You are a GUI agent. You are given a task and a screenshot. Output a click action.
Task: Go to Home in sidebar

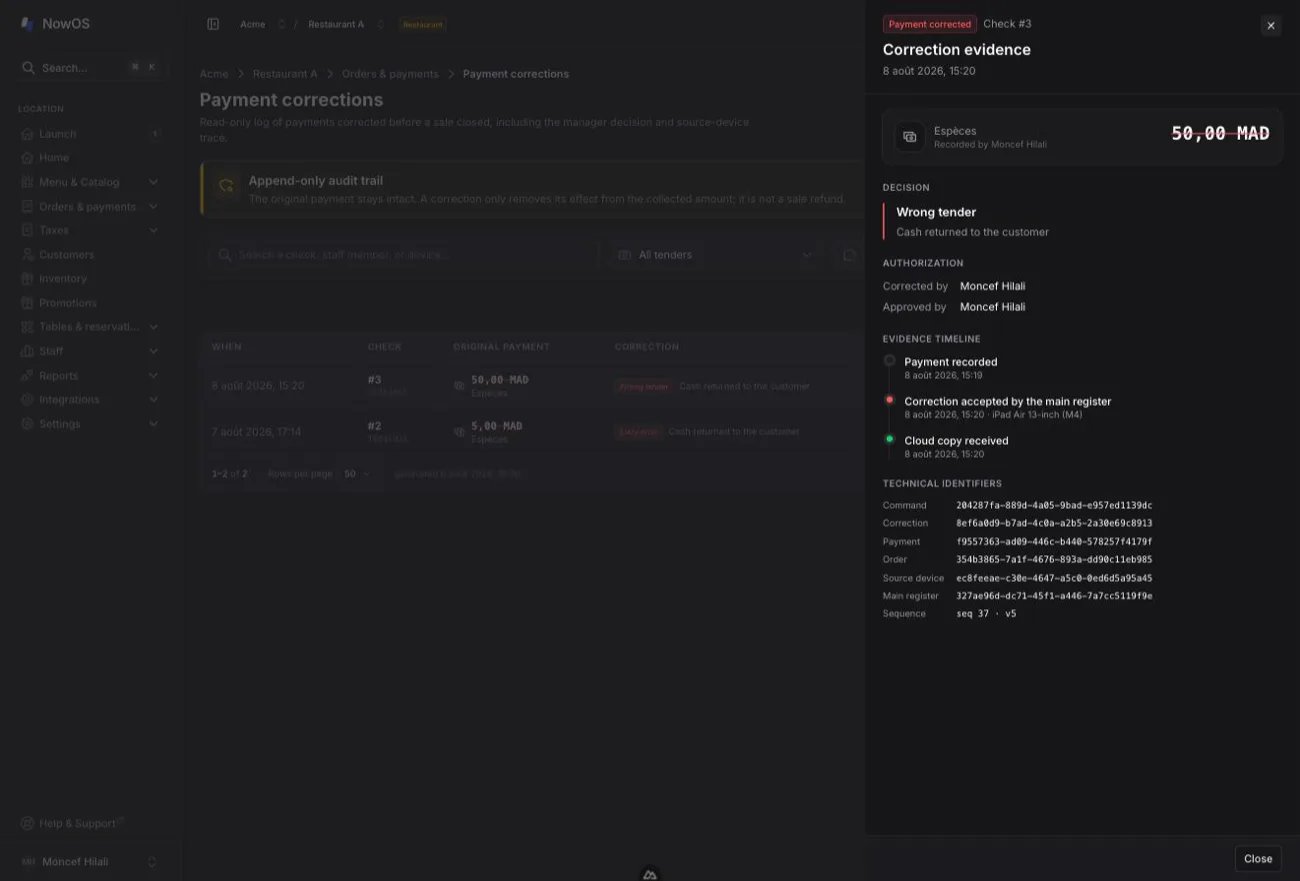[90, 158]
